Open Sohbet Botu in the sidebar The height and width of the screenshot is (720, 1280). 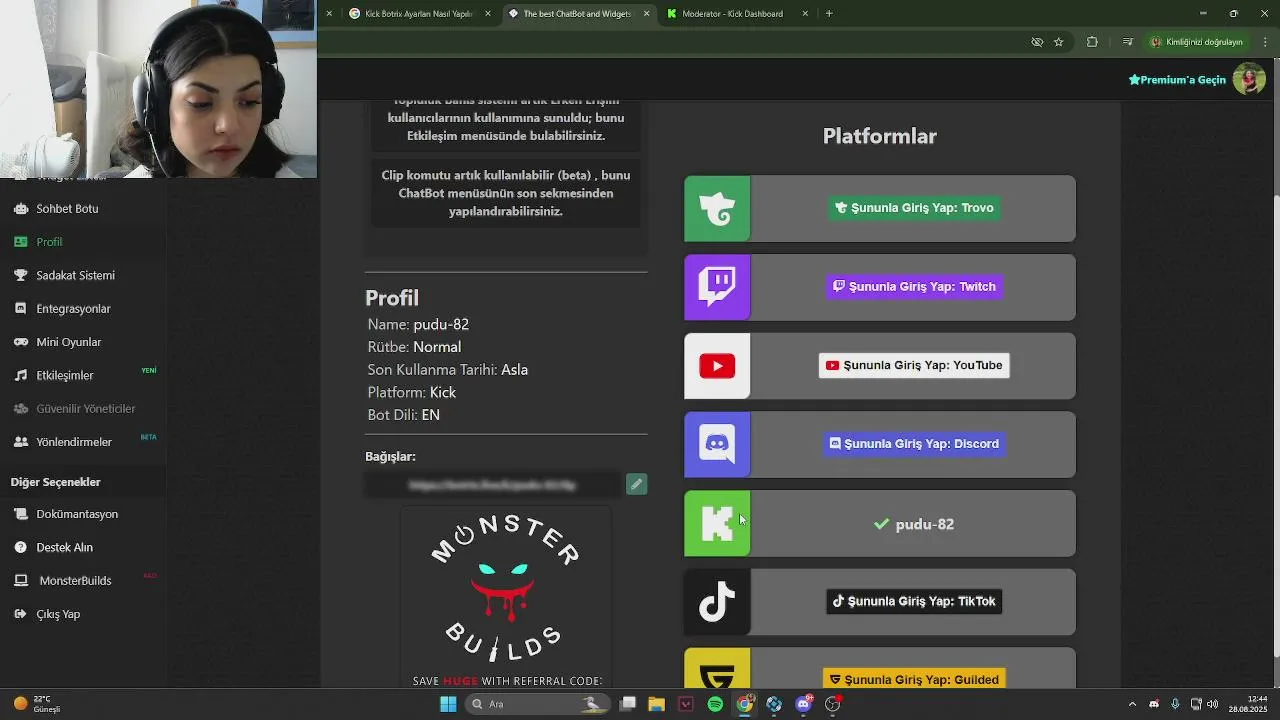pyautogui.click(x=67, y=209)
